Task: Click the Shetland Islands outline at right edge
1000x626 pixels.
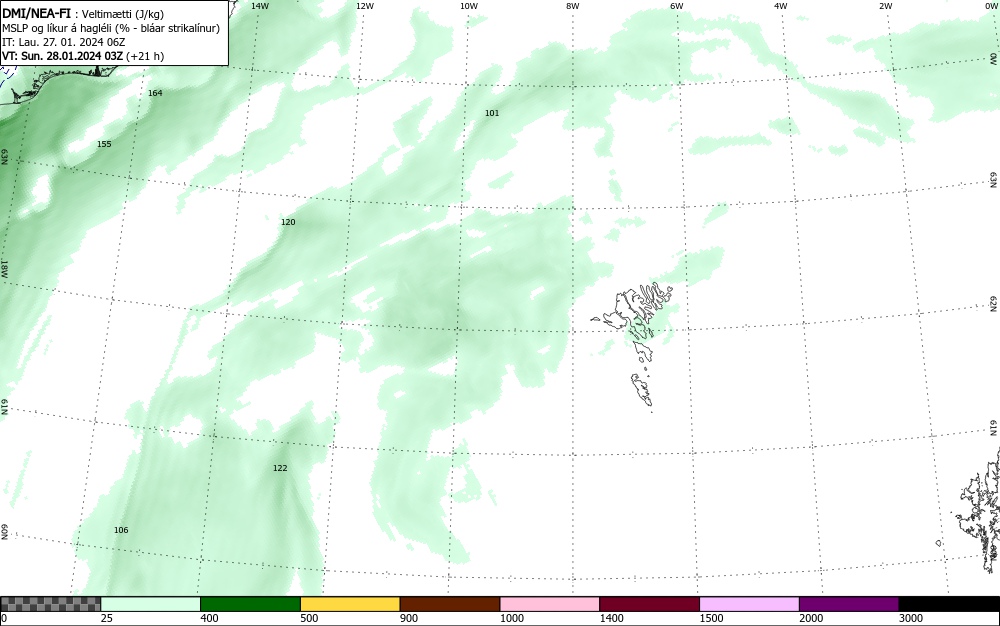Action: point(979,513)
